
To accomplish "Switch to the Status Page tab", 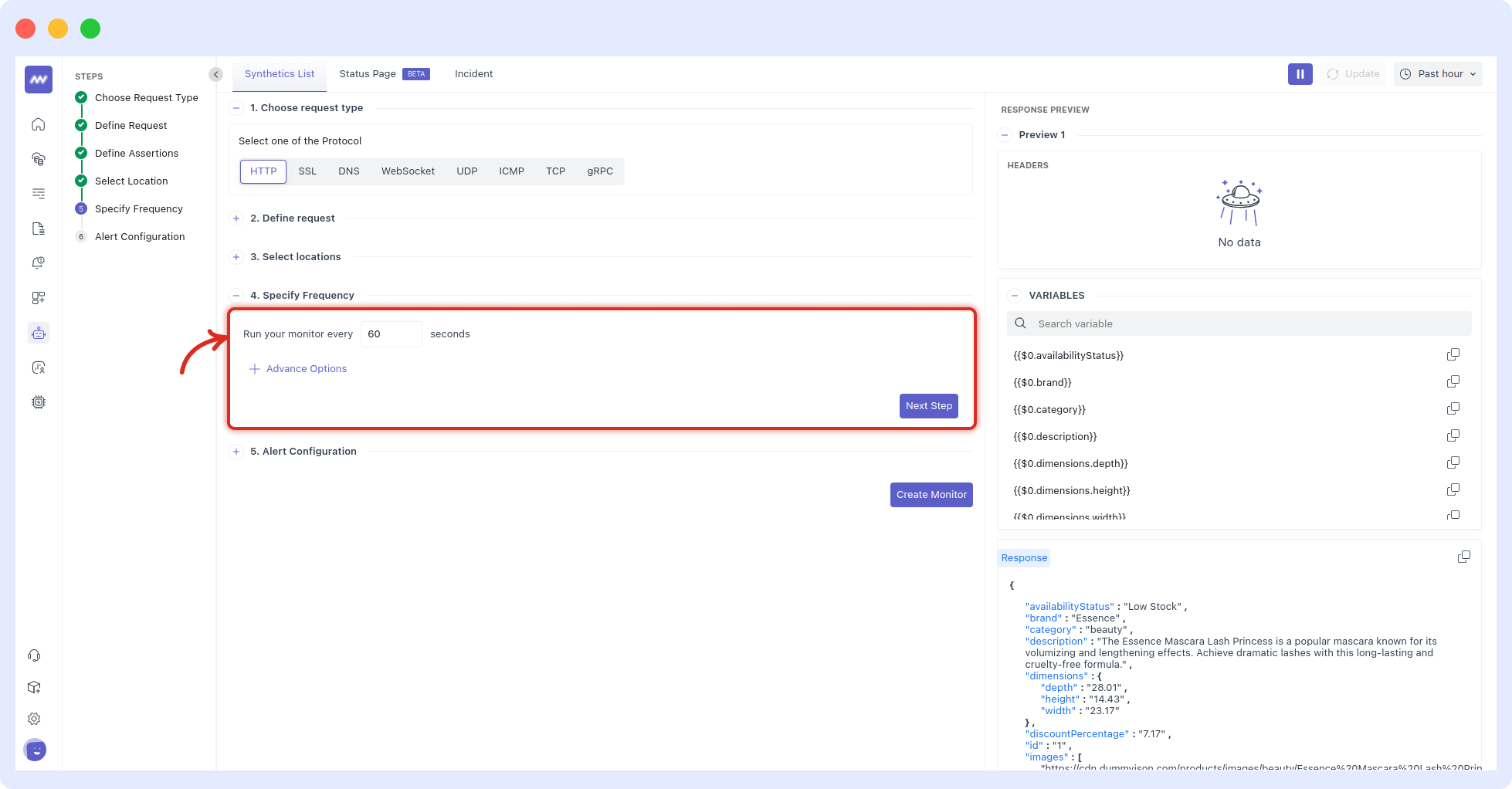I will coord(368,74).
